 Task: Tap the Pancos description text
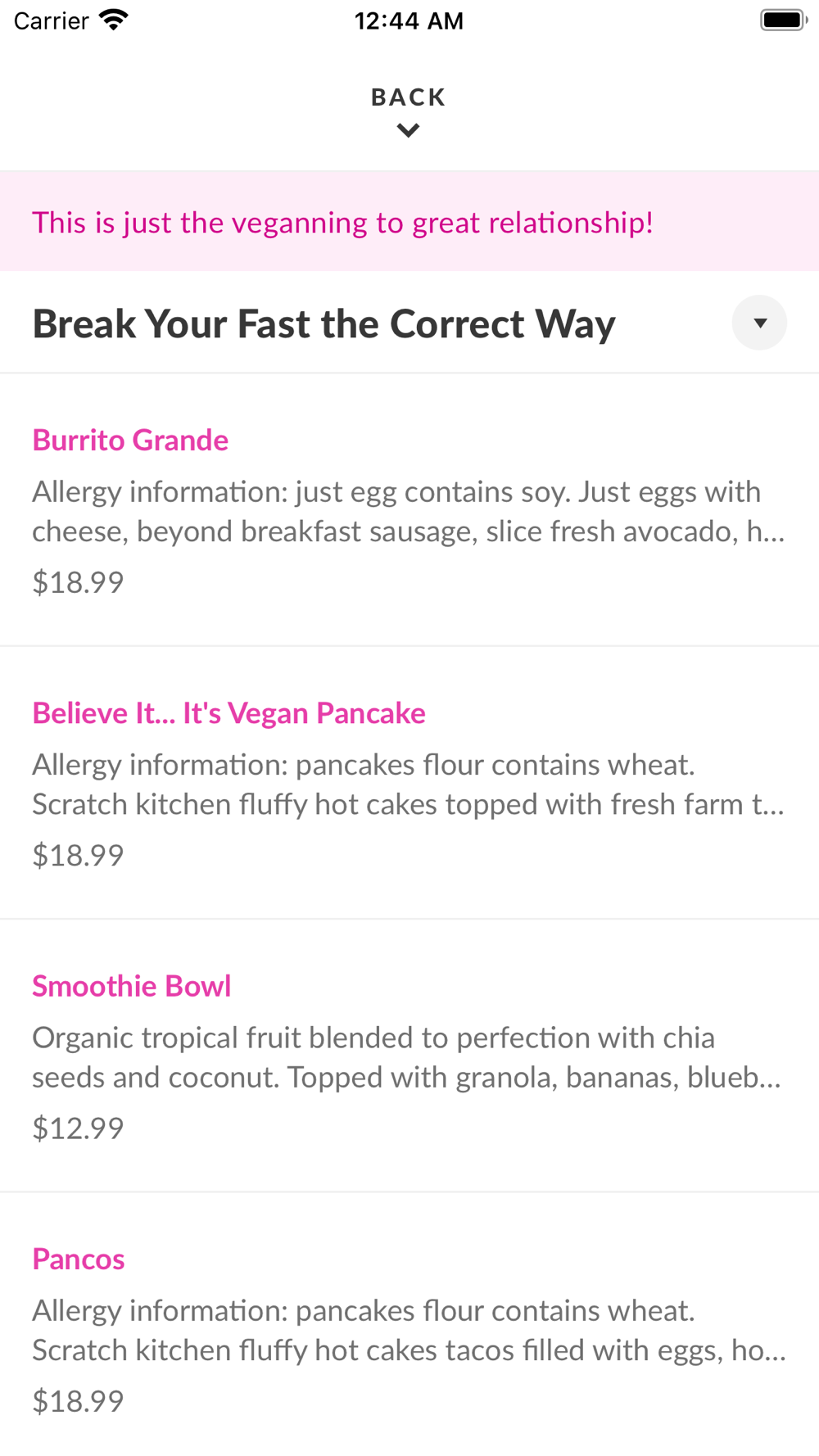click(409, 1330)
